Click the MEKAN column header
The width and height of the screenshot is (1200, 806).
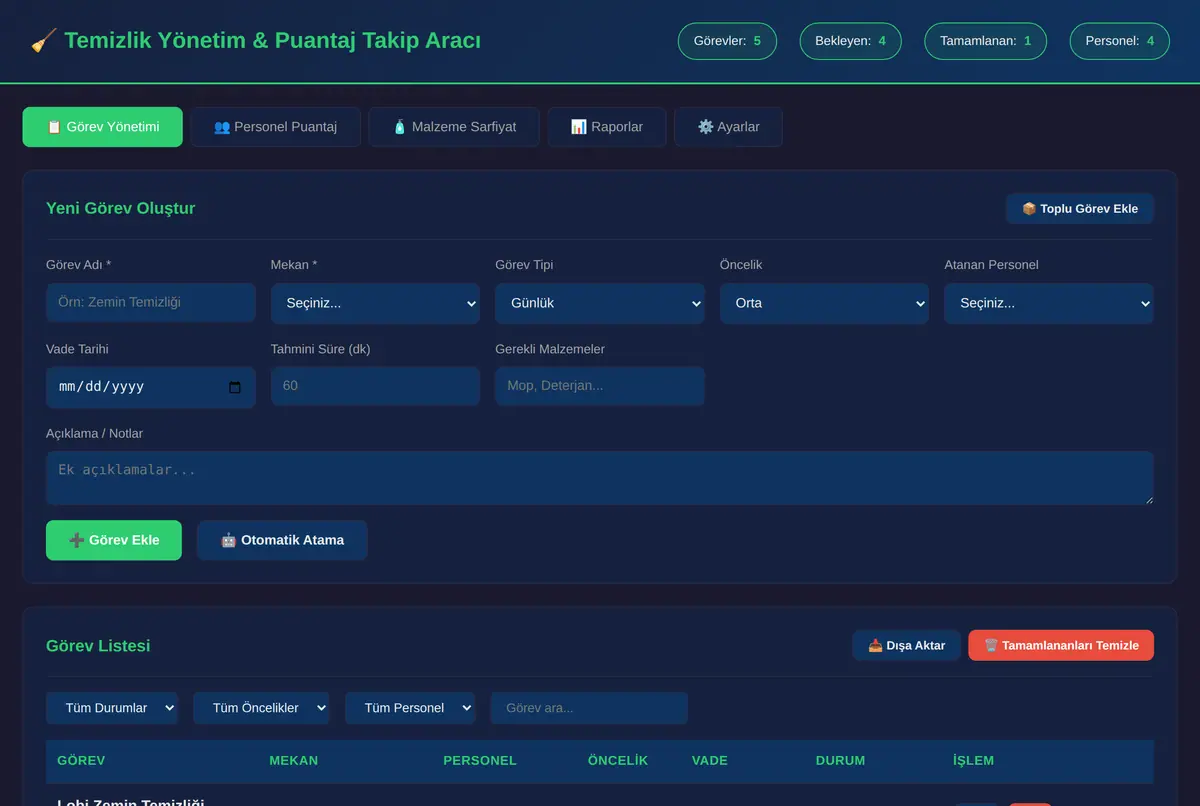pyautogui.click(x=294, y=760)
